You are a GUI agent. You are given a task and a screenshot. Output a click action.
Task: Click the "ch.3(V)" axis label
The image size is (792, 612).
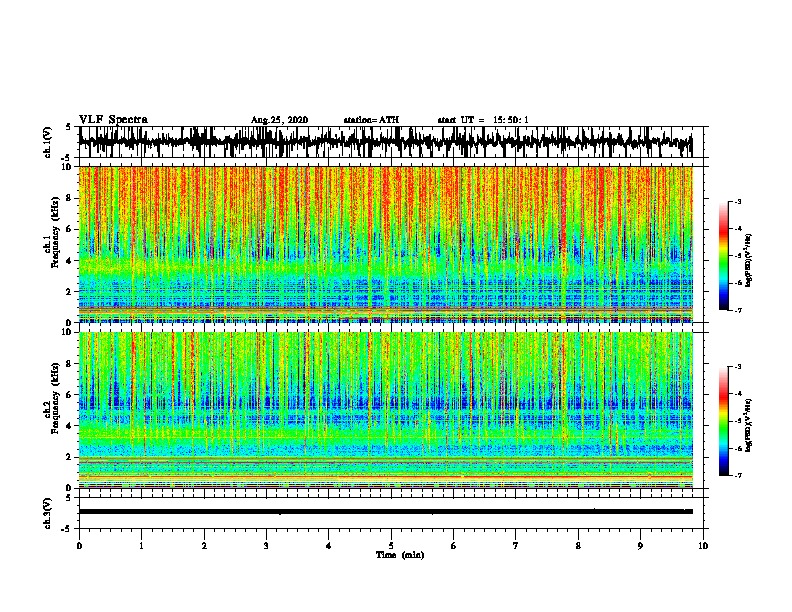pyautogui.click(x=48, y=513)
